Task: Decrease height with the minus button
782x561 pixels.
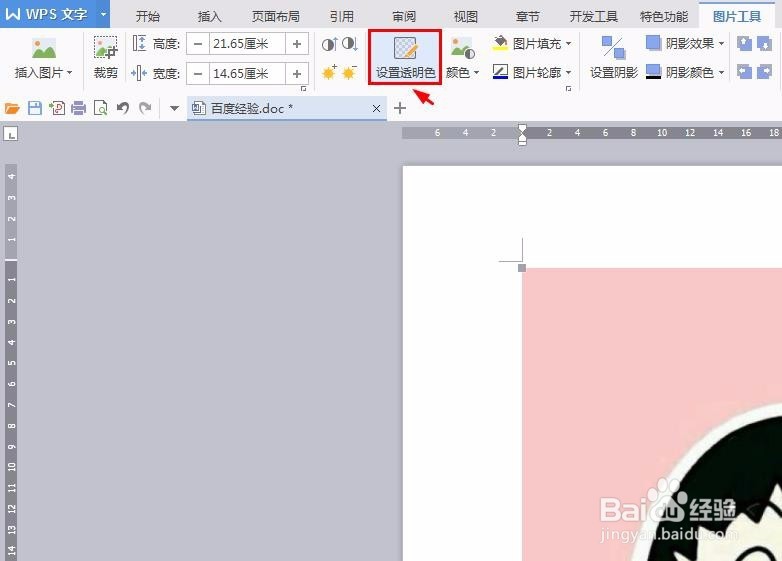Action: pyautogui.click(x=198, y=44)
